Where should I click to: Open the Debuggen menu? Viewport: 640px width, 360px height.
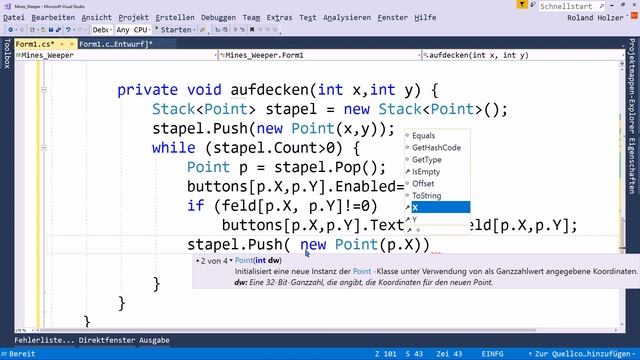point(218,18)
